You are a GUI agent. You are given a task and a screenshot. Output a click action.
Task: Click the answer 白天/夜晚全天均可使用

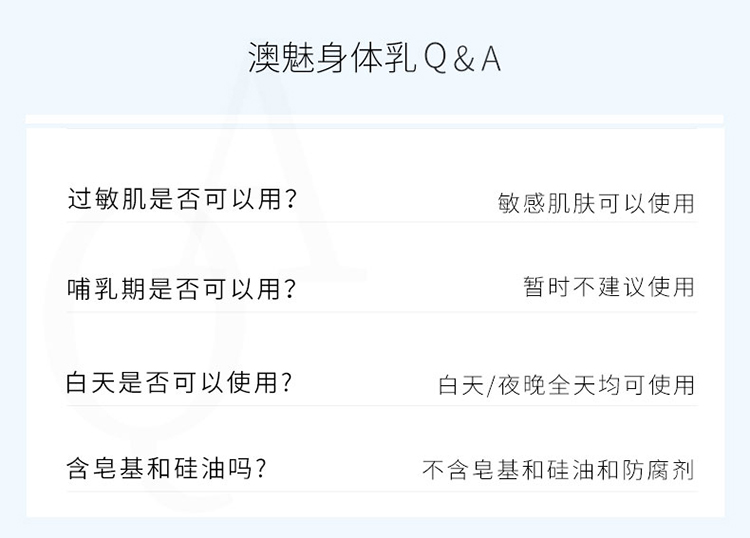pos(566,385)
